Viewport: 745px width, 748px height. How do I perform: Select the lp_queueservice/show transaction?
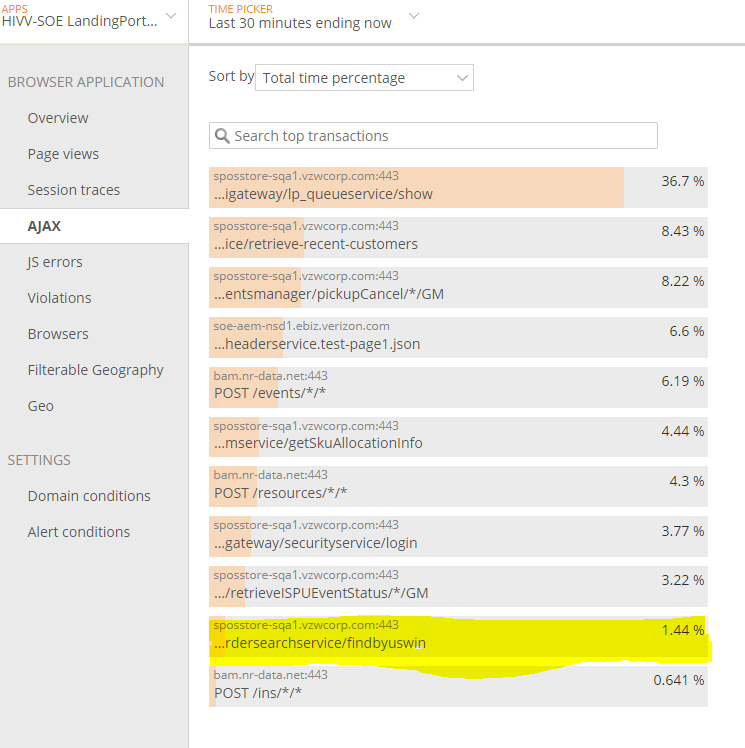coord(458,187)
